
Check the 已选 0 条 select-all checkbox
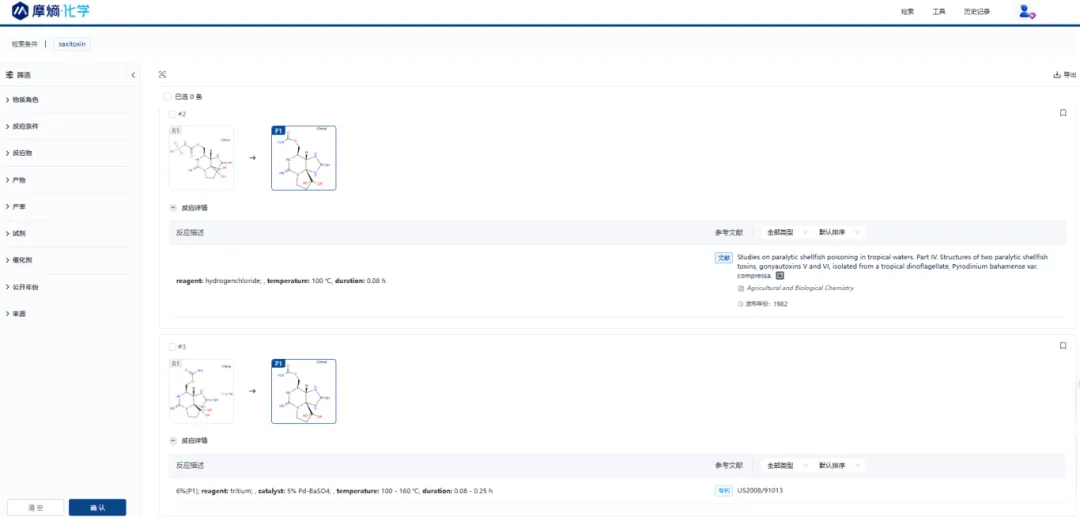(167, 97)
